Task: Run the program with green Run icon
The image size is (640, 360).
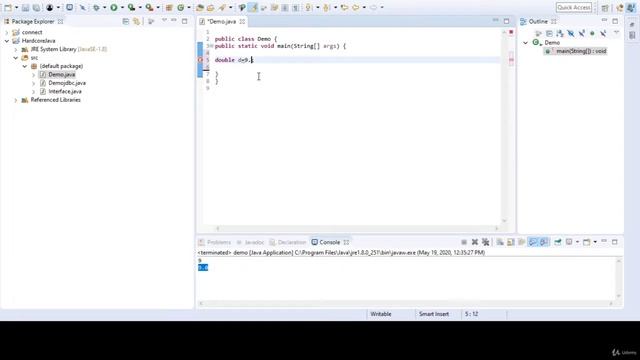Action: click(x=114, y=7)
